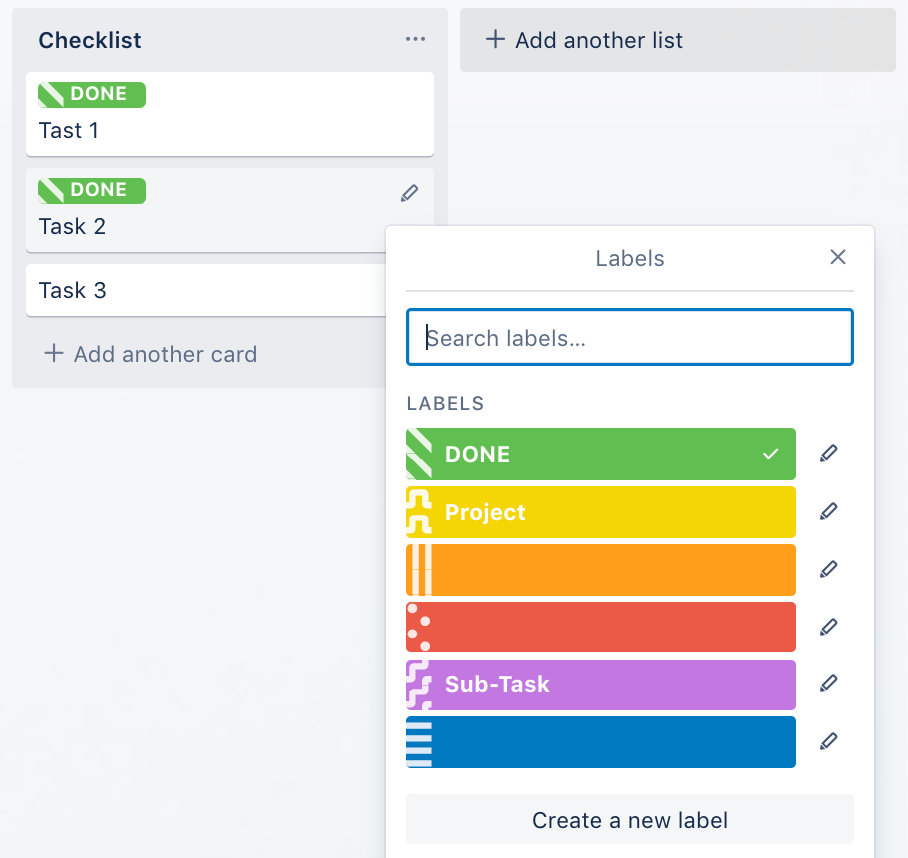Toggle the yellow Project label

600,512
